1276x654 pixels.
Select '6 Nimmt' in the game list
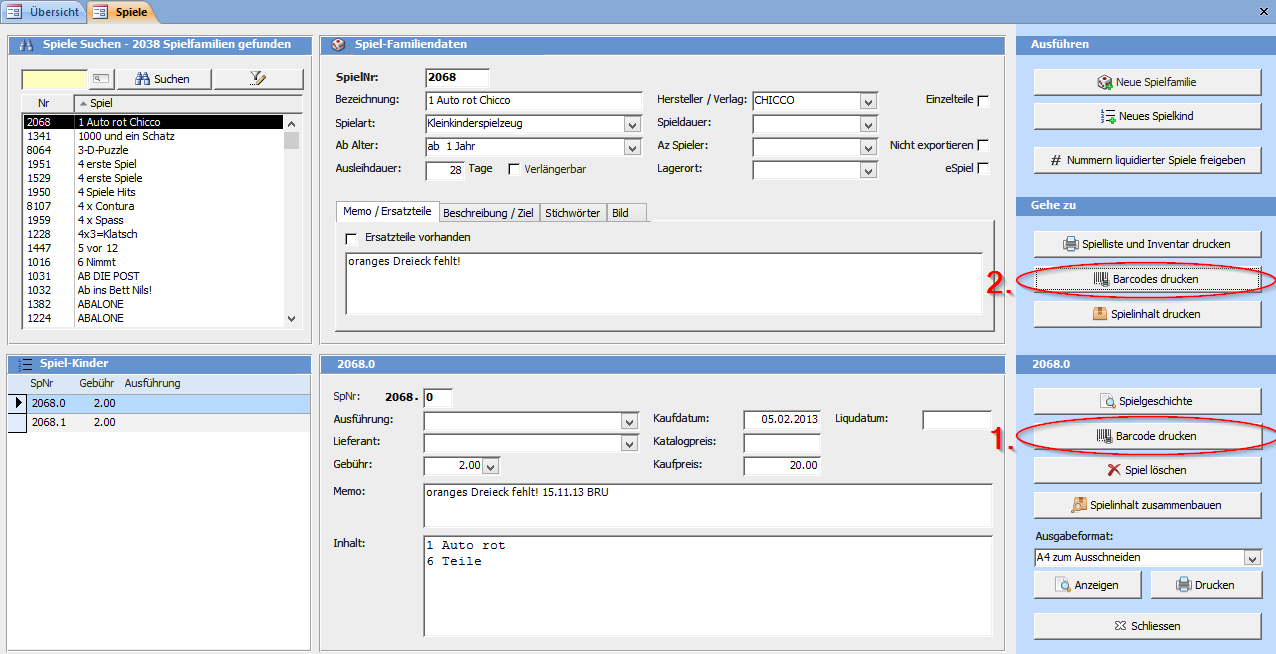click(153, 262)
